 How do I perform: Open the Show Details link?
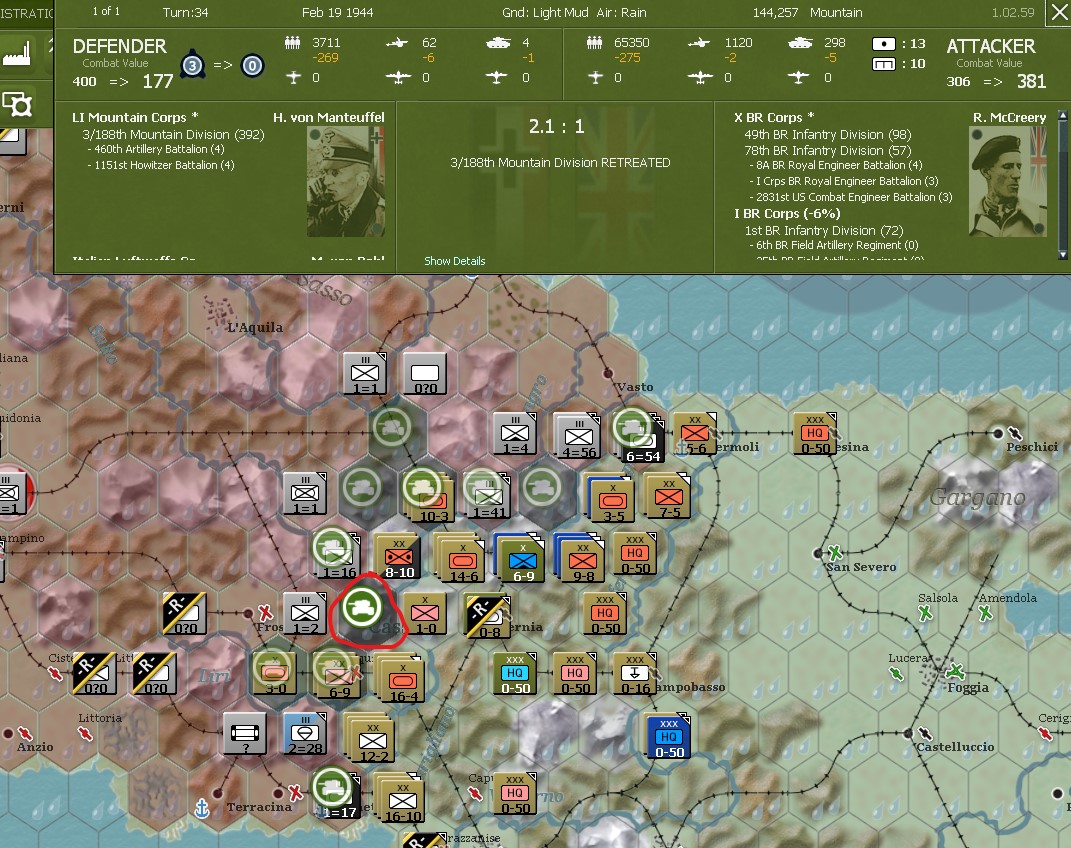(454, 261)
